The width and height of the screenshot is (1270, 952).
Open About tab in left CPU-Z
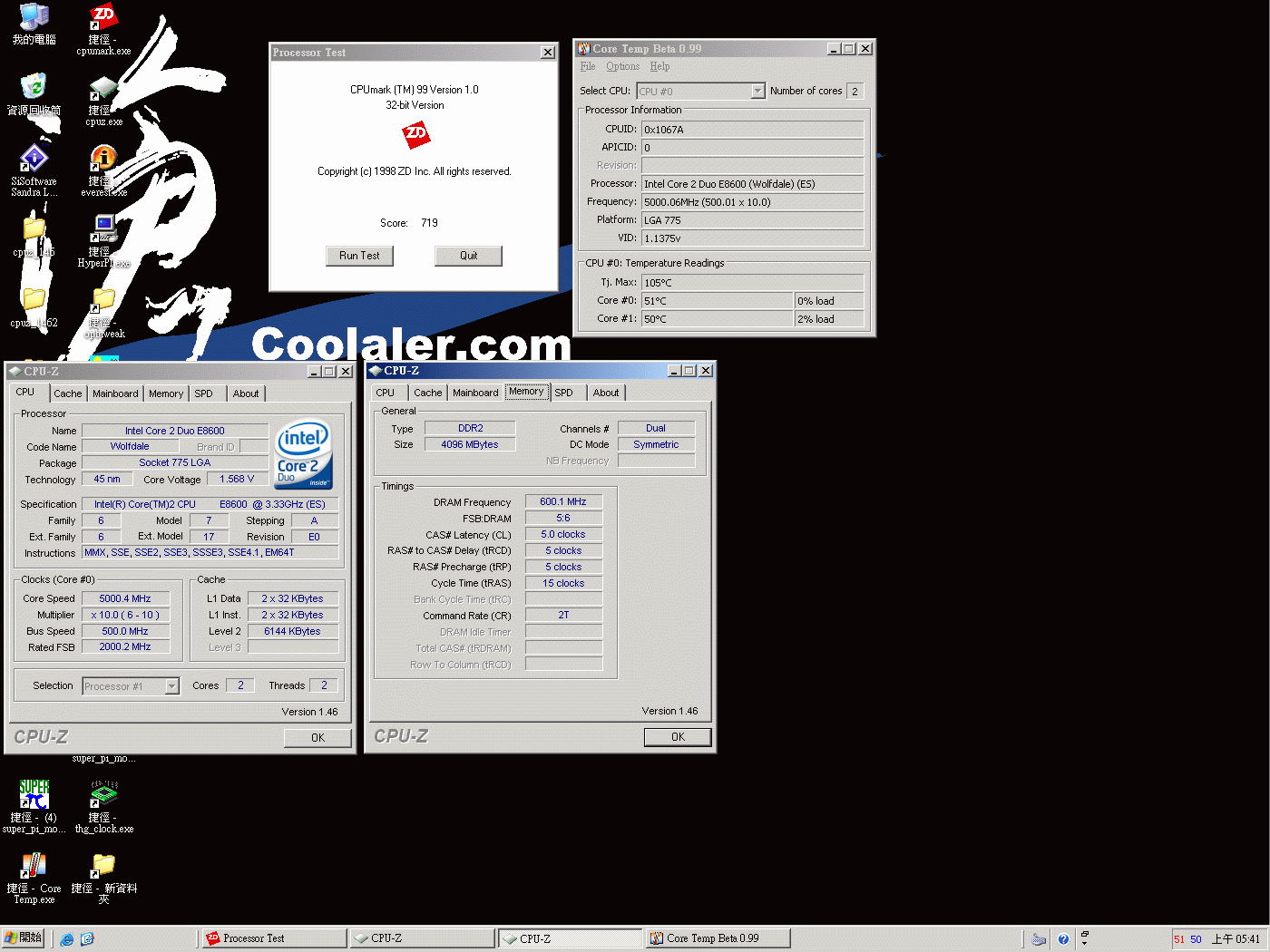pos(246,393)
